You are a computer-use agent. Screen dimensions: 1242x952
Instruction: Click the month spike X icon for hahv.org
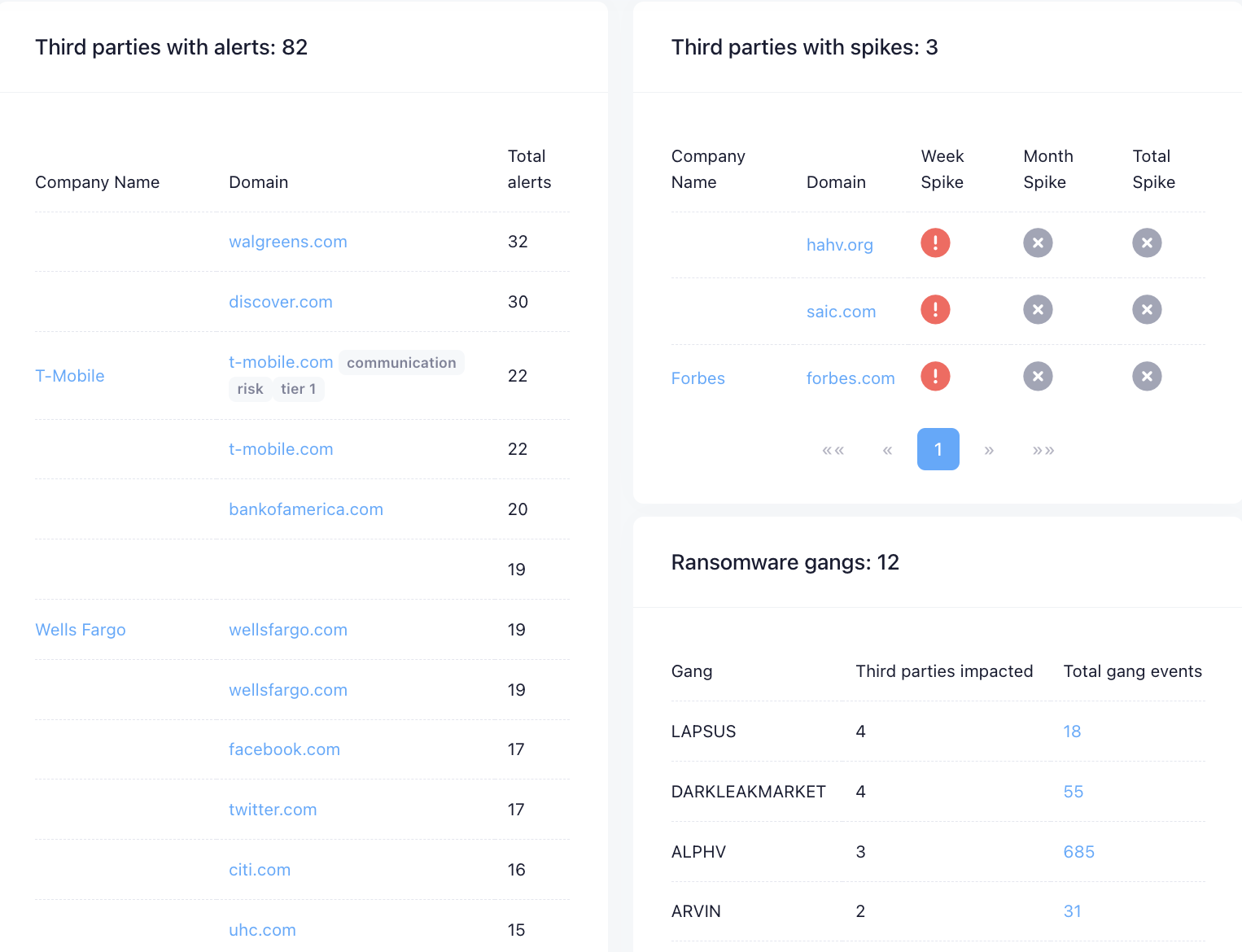(x=1038, y=242)
